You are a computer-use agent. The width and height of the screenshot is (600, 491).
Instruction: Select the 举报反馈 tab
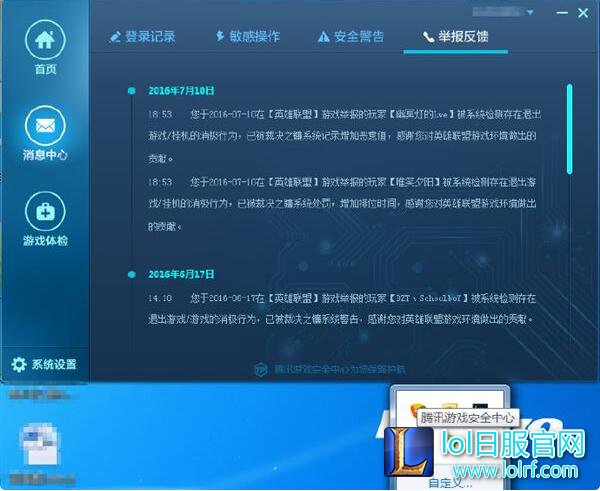[x=456, y=37]
